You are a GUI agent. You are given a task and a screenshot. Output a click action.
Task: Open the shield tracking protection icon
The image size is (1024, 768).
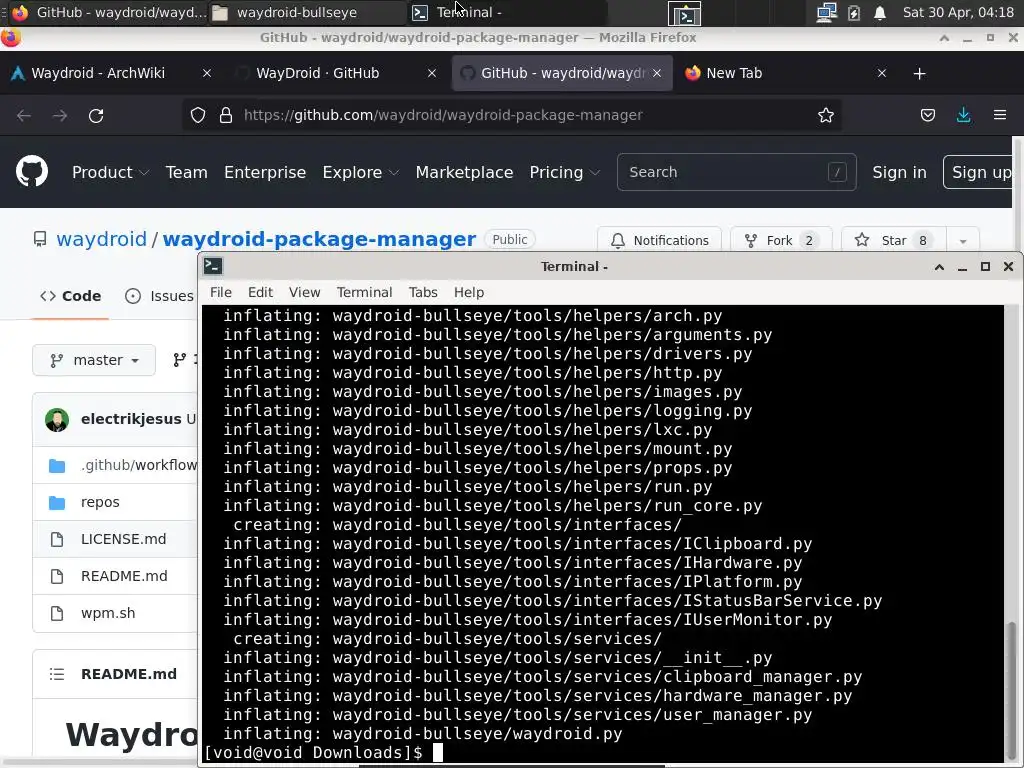coord(198,116)
